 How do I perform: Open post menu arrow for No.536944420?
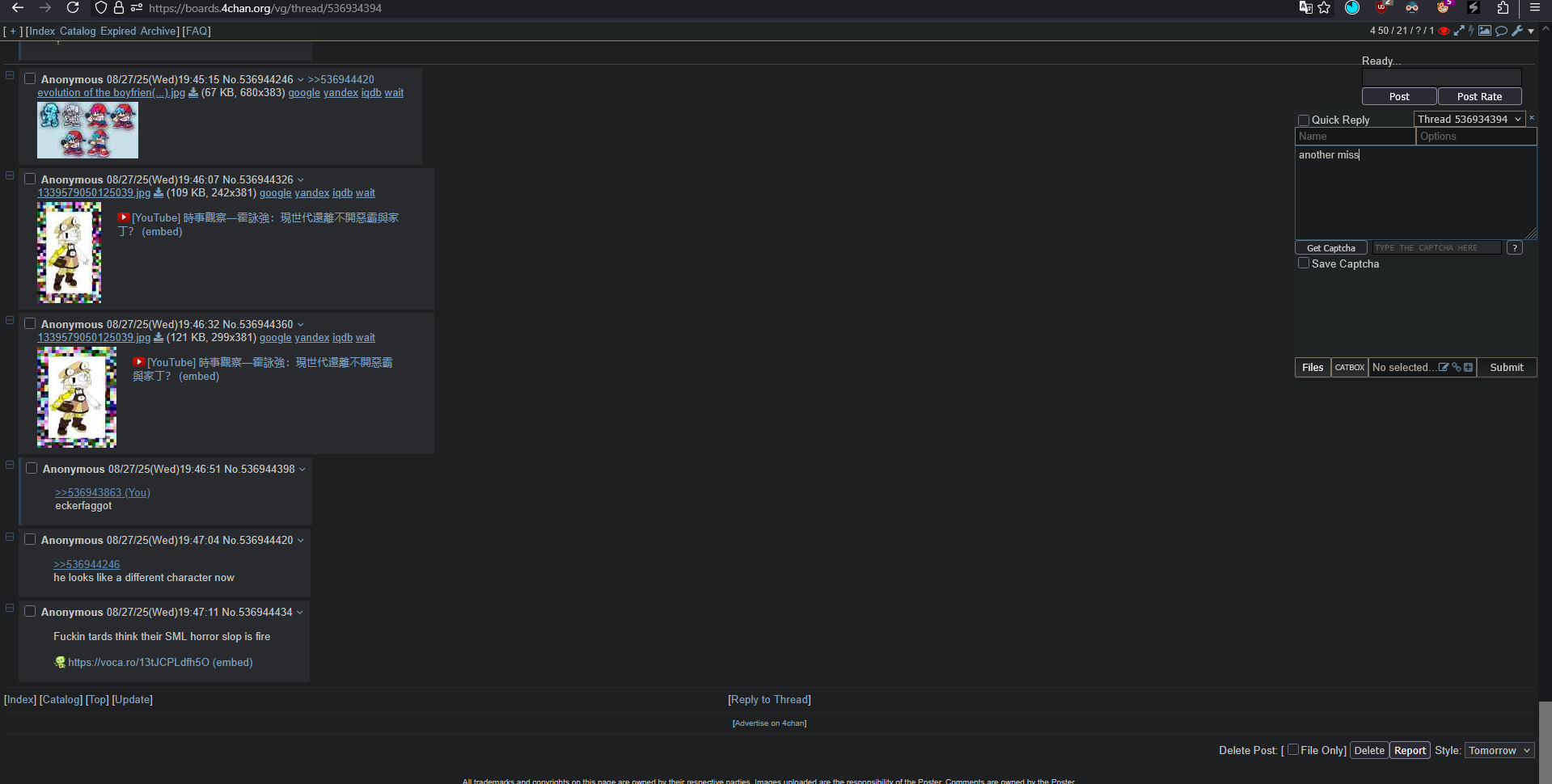(x=301, y=541)
